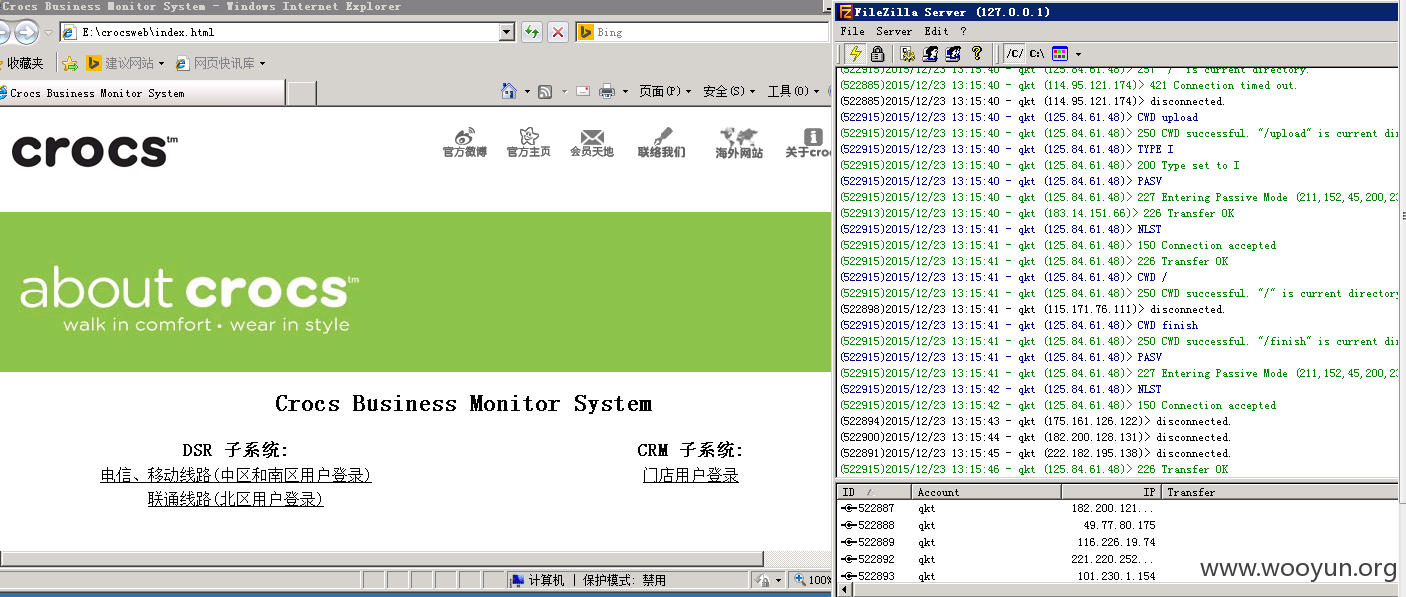This screenshot has height=597, width=1406.
Task: Click the add to favorites star icon
Action: click(x=70, y=63)
